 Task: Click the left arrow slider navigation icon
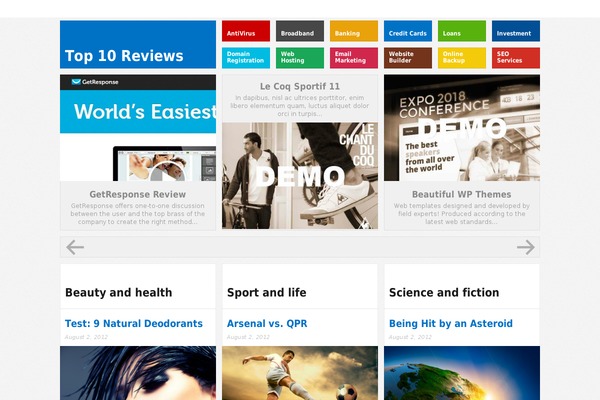coord(75,247)
